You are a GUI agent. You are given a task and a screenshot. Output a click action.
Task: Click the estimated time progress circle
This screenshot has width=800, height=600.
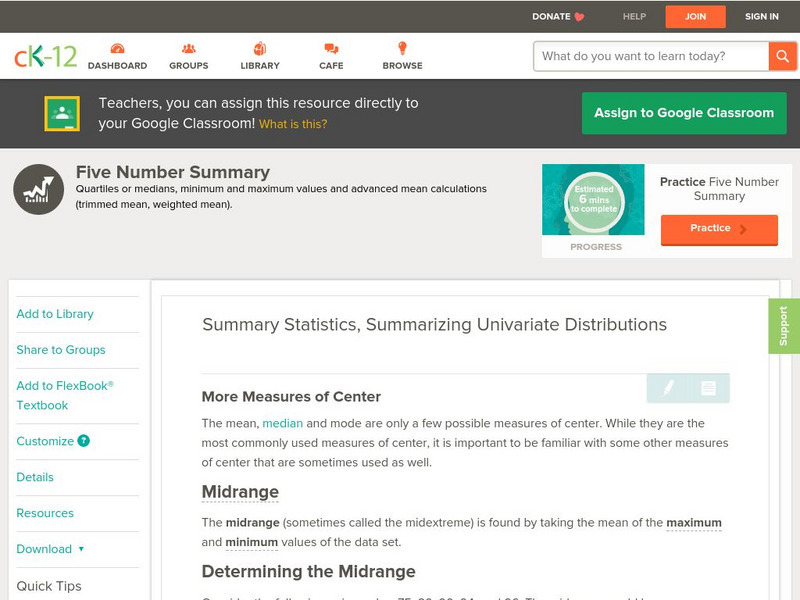click(595, 200)
